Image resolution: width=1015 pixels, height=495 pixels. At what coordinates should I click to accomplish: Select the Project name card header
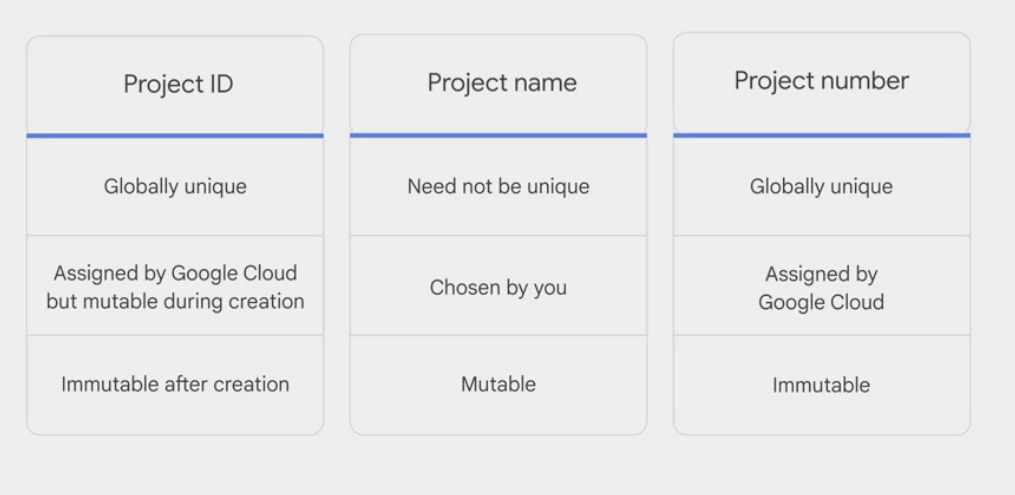coord(501,83)
